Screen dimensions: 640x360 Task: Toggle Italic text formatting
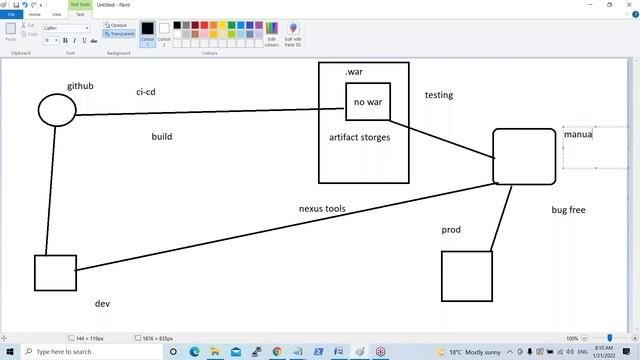tap(75, 40)
